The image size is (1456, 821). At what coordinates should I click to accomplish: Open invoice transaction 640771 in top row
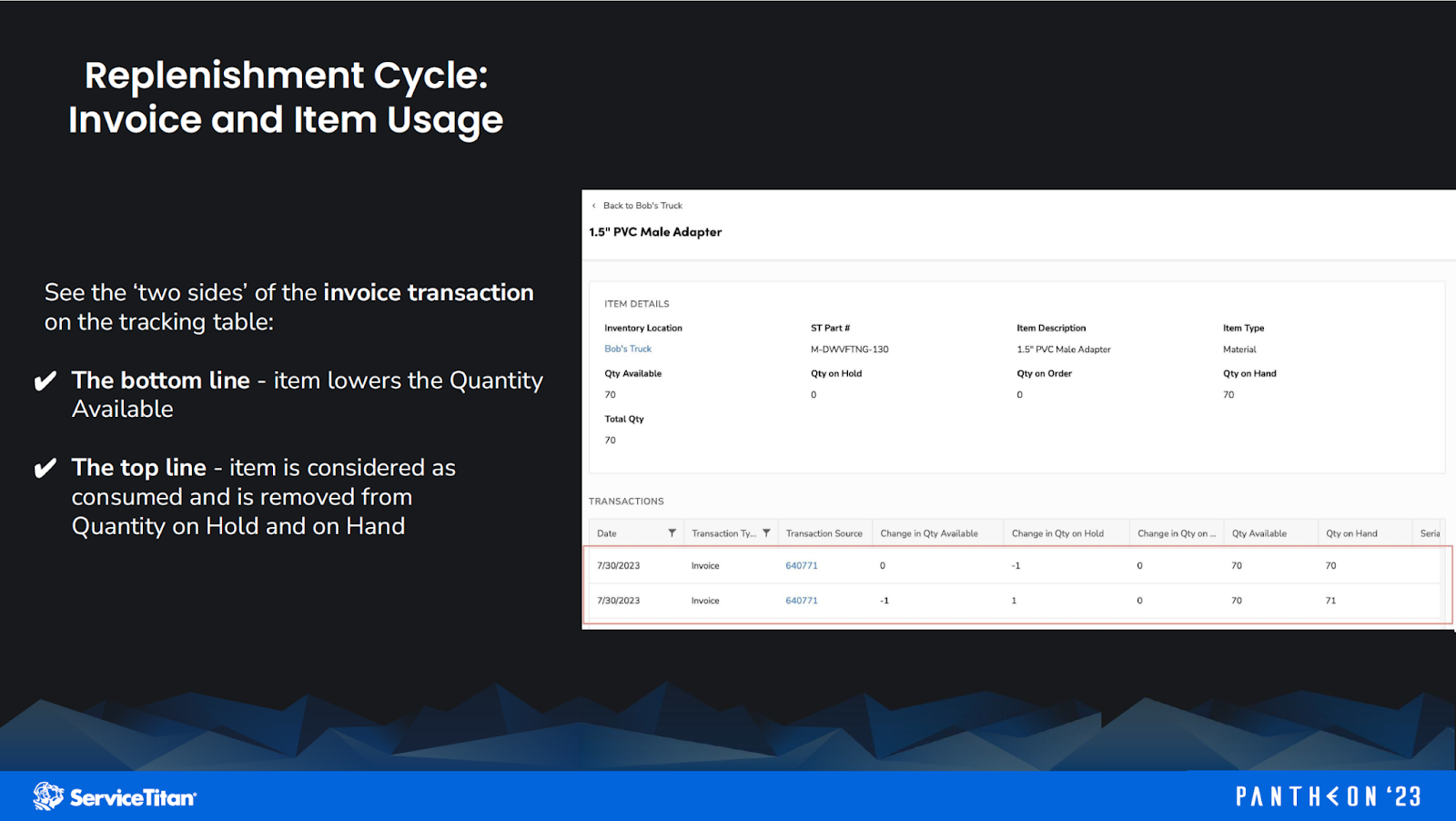[800, 564]
